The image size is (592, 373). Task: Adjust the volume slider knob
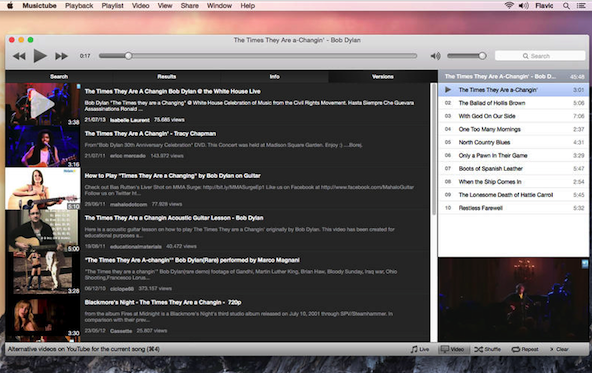pyautogui.click(x=482, y=56)
